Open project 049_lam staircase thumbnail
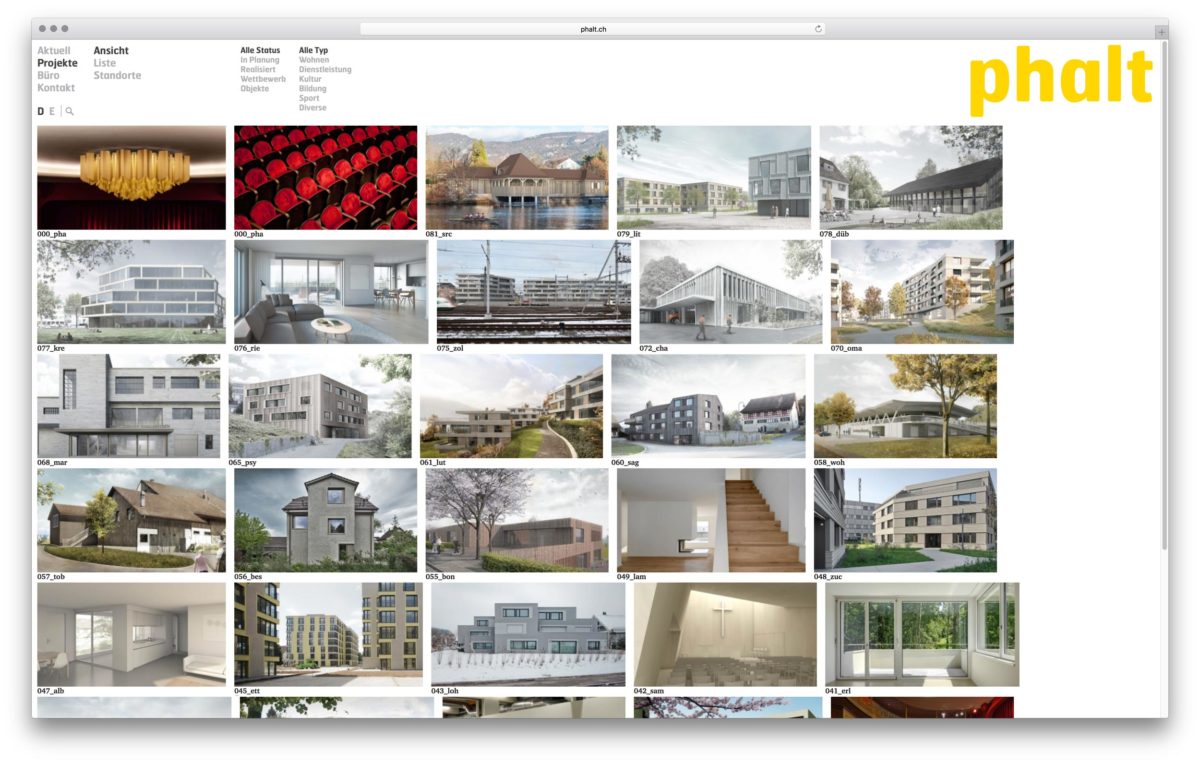The width and height of the screenshot is (1200, 763). click(710, 520)
